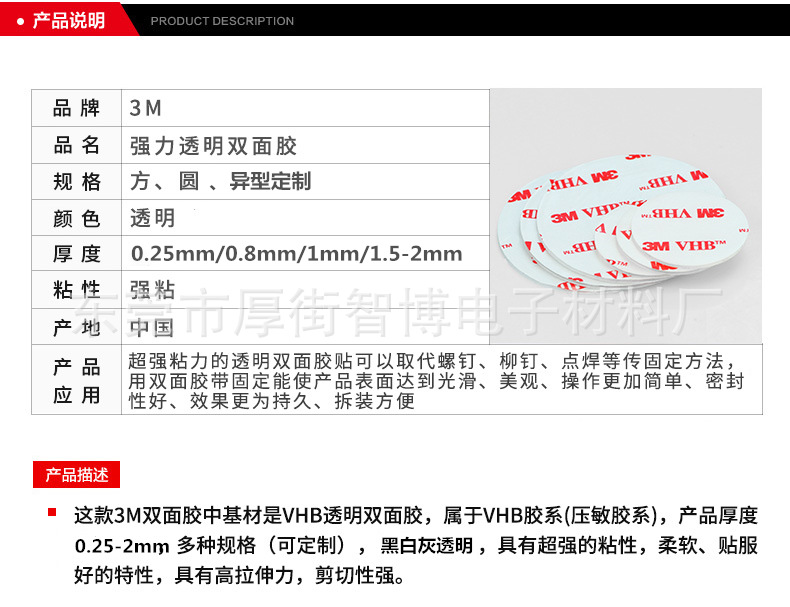Click the red 产品说明 header label
This screenshot has width=790, height=607.
[68, 21]
